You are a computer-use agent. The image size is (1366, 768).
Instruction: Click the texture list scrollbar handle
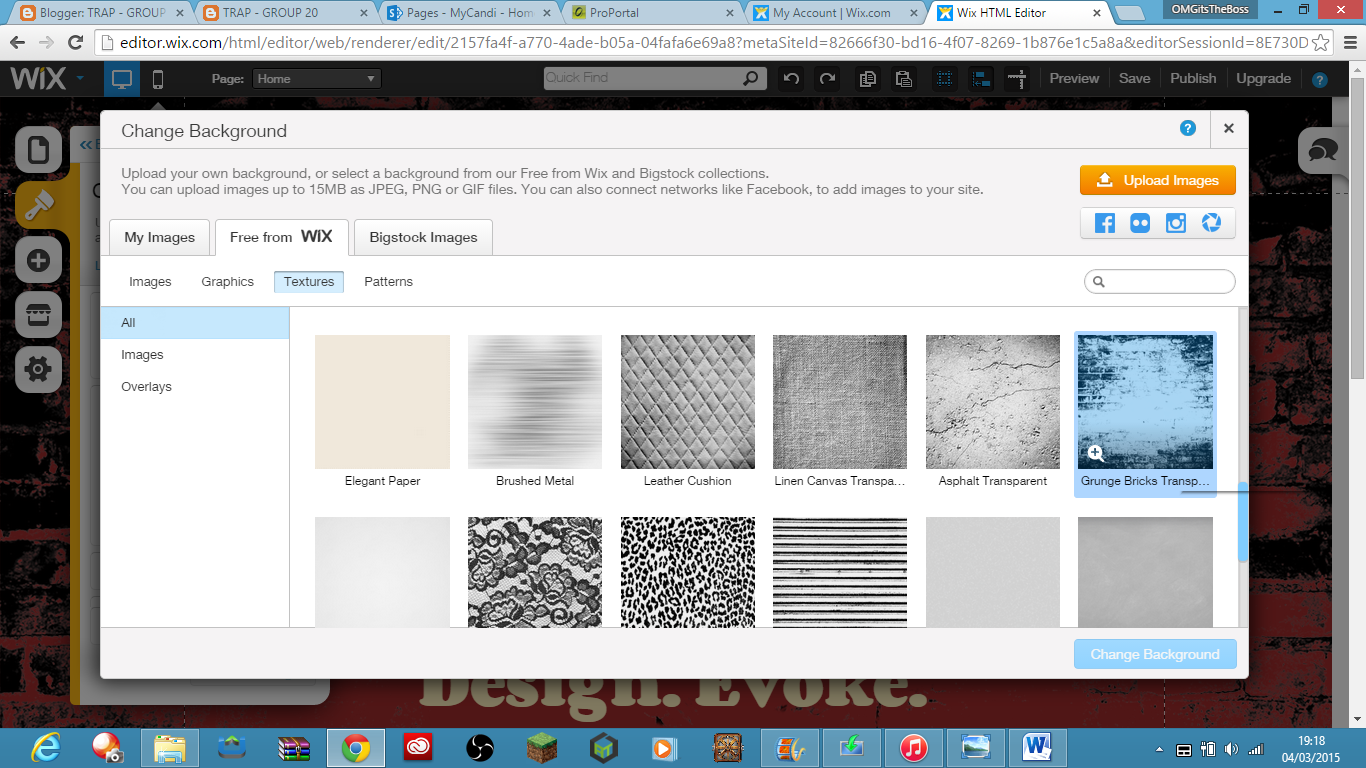click(1243, 522)
